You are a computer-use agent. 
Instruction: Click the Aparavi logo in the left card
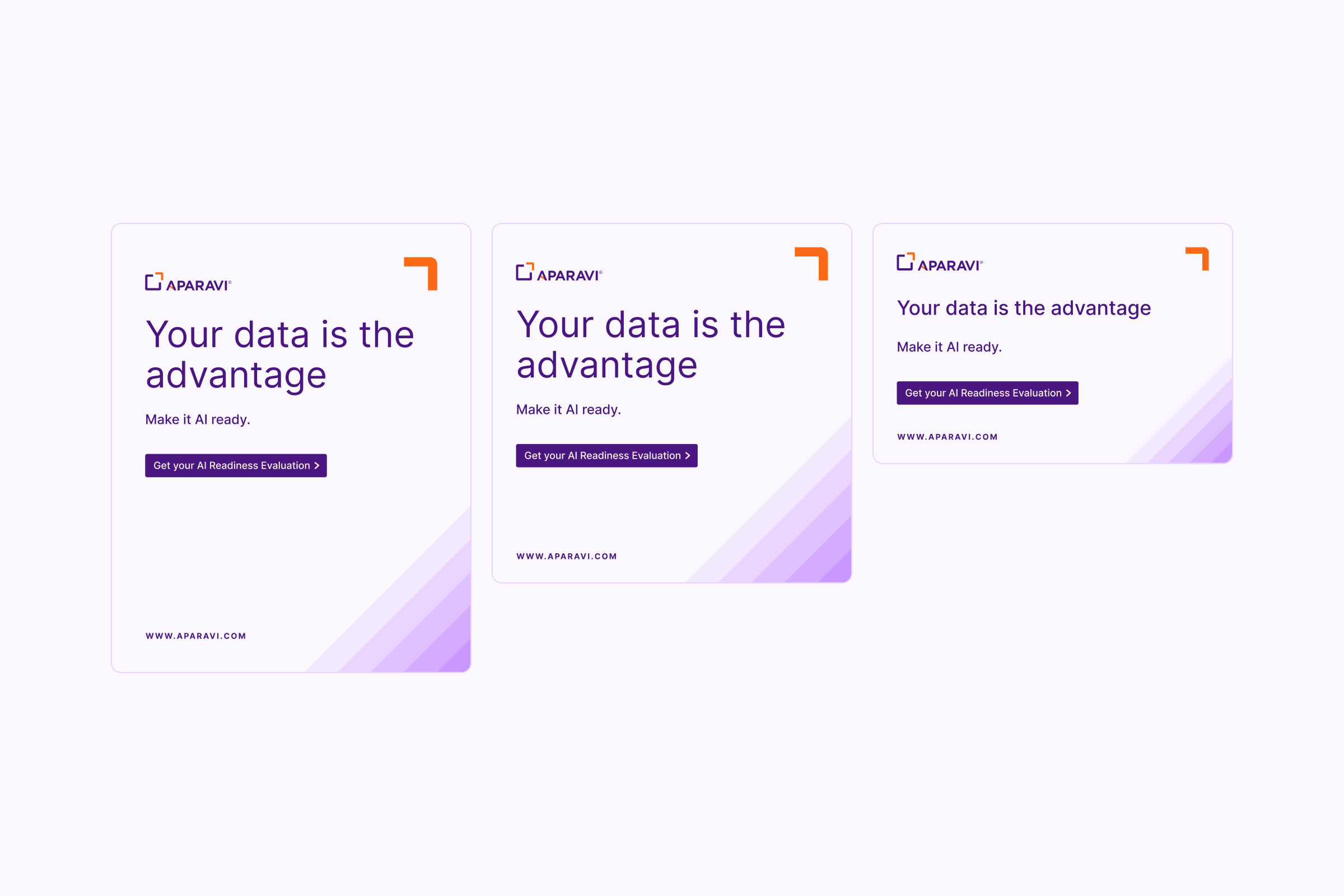(x=188, y=282)
